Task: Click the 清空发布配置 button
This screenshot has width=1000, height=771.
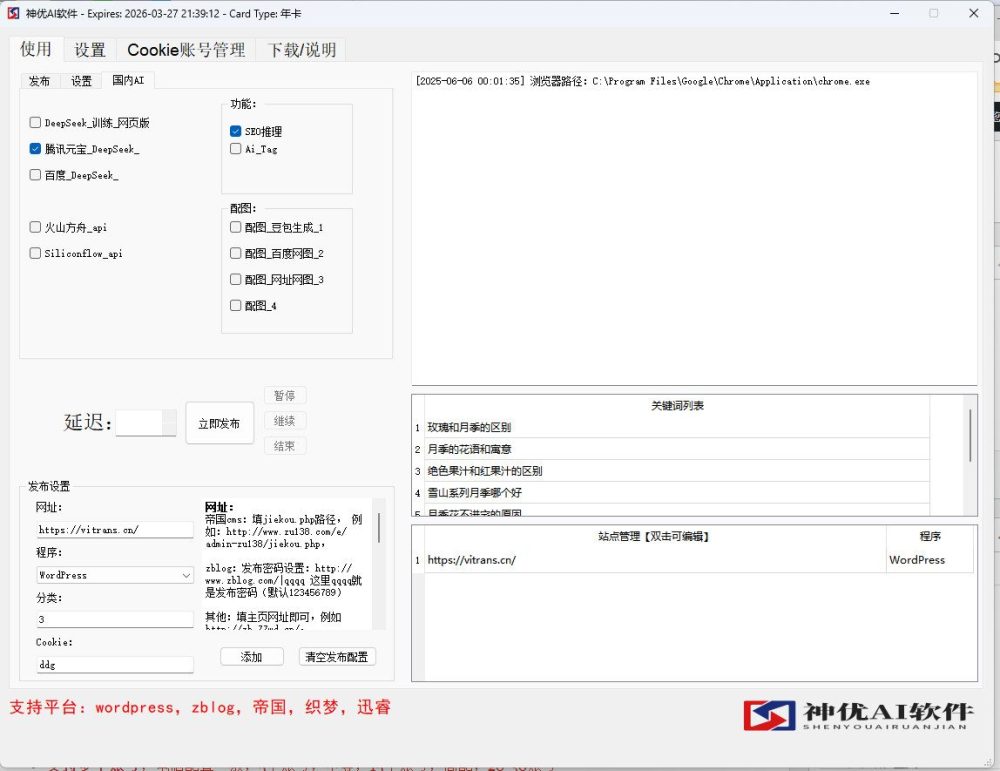Action: tap(337, 657)
